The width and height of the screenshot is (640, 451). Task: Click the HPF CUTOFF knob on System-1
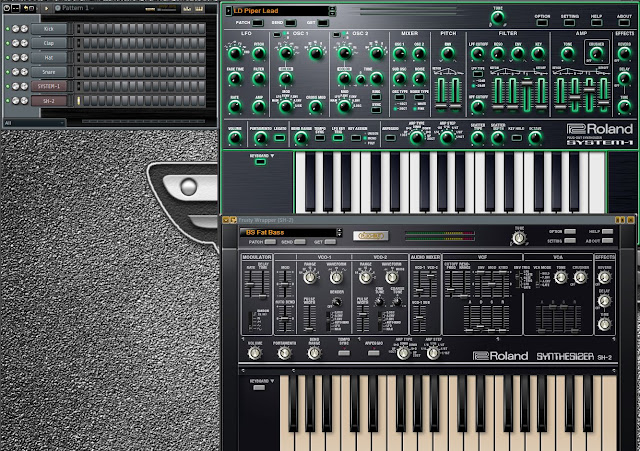point(478,107)
